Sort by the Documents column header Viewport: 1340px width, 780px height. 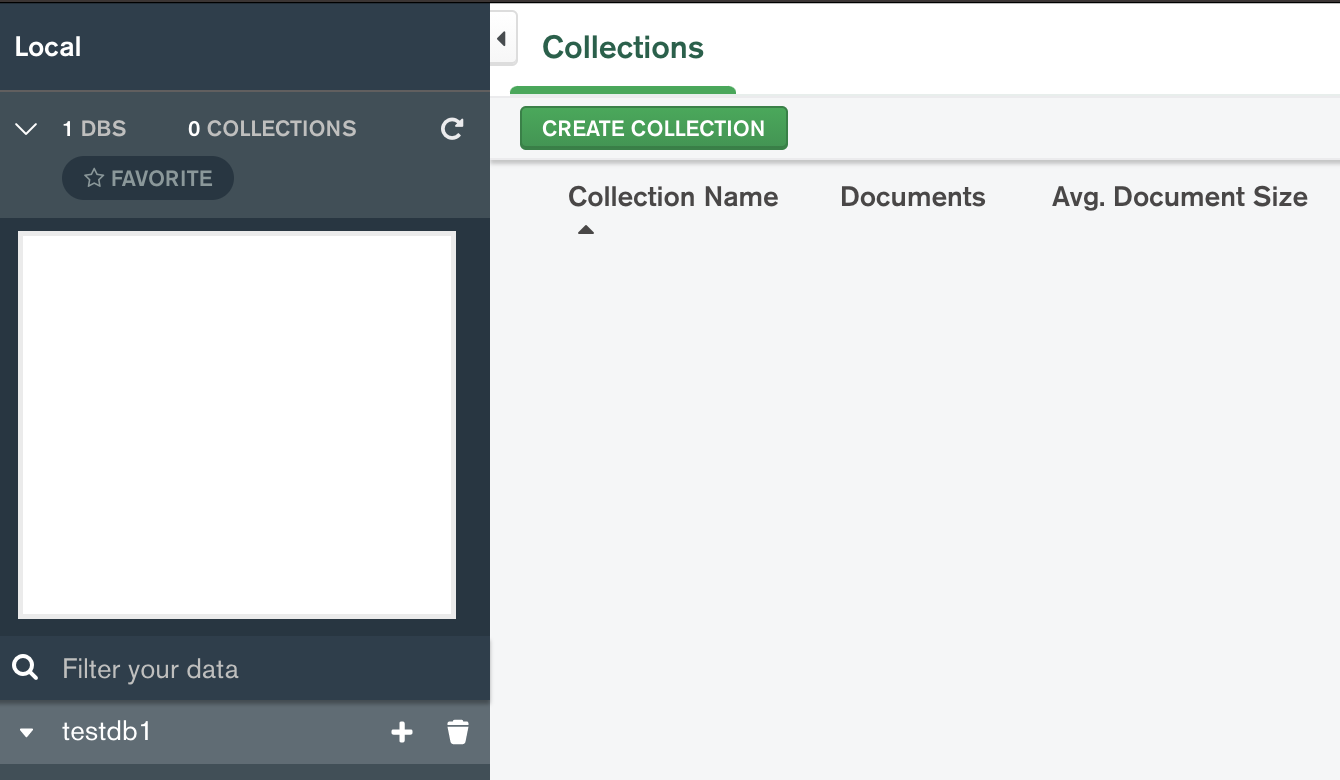click(912, 197)
